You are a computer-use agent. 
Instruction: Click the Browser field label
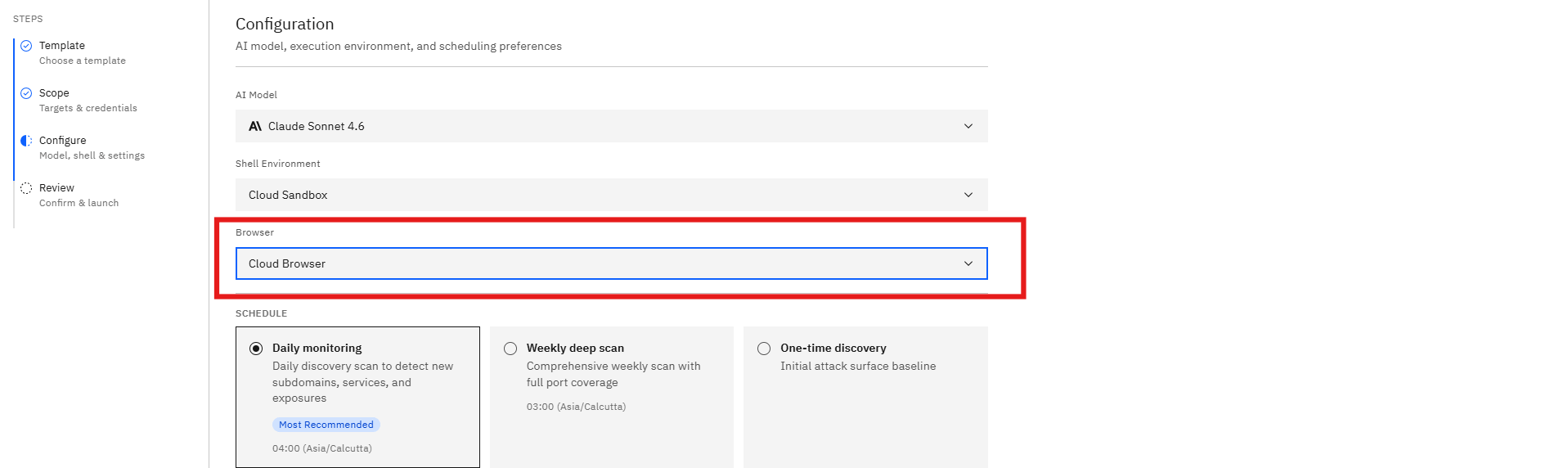(x=254, y=232)
